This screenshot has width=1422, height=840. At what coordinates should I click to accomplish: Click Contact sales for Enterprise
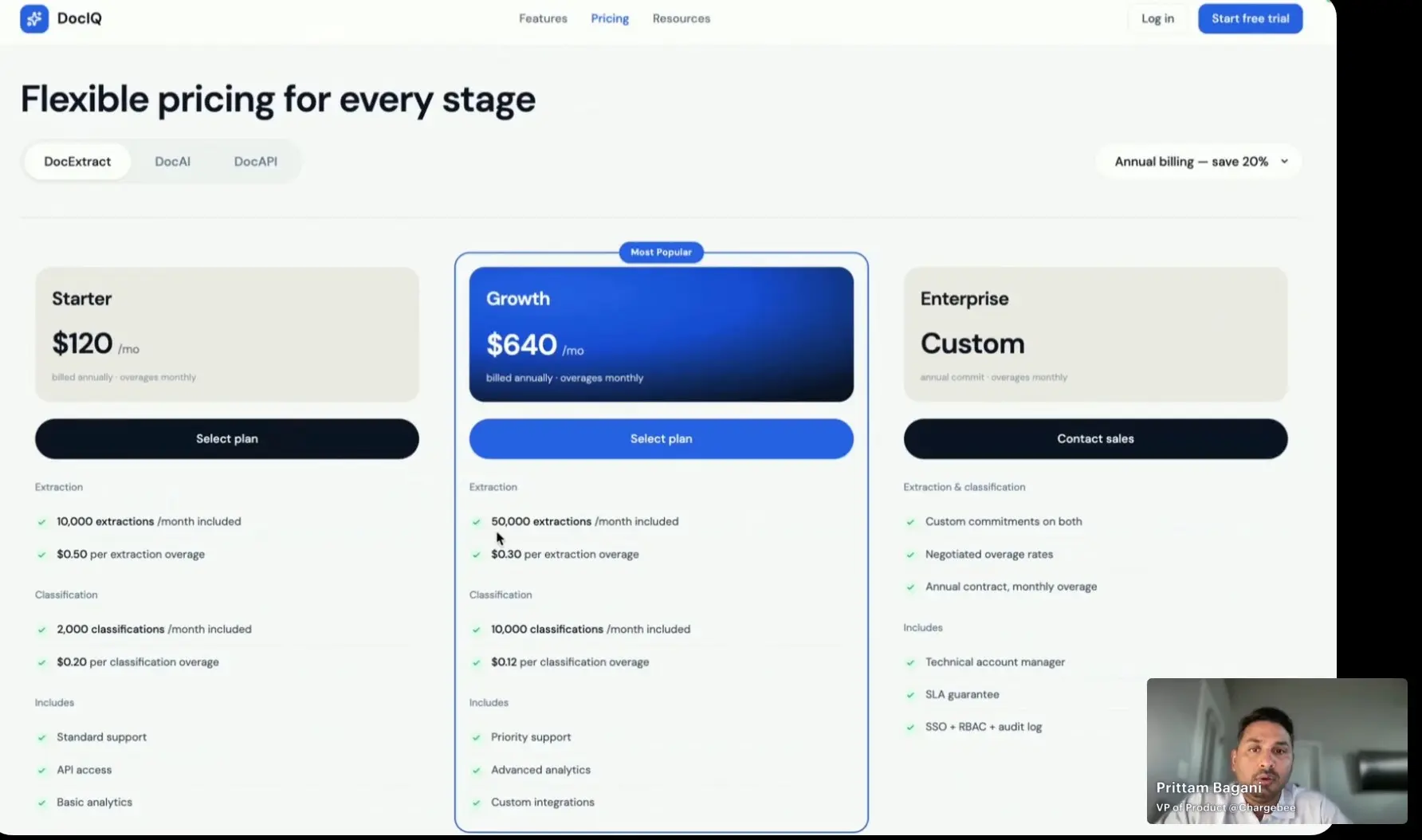coord(1095,438)
